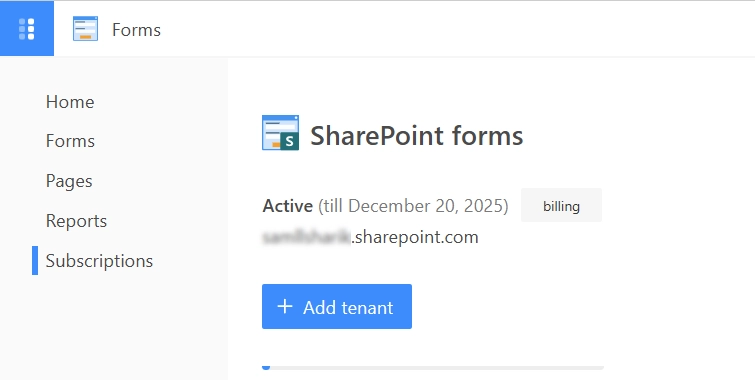Click the .sharepoint.com tenant domain
The image size is (755, 380).
pos(415,237)
